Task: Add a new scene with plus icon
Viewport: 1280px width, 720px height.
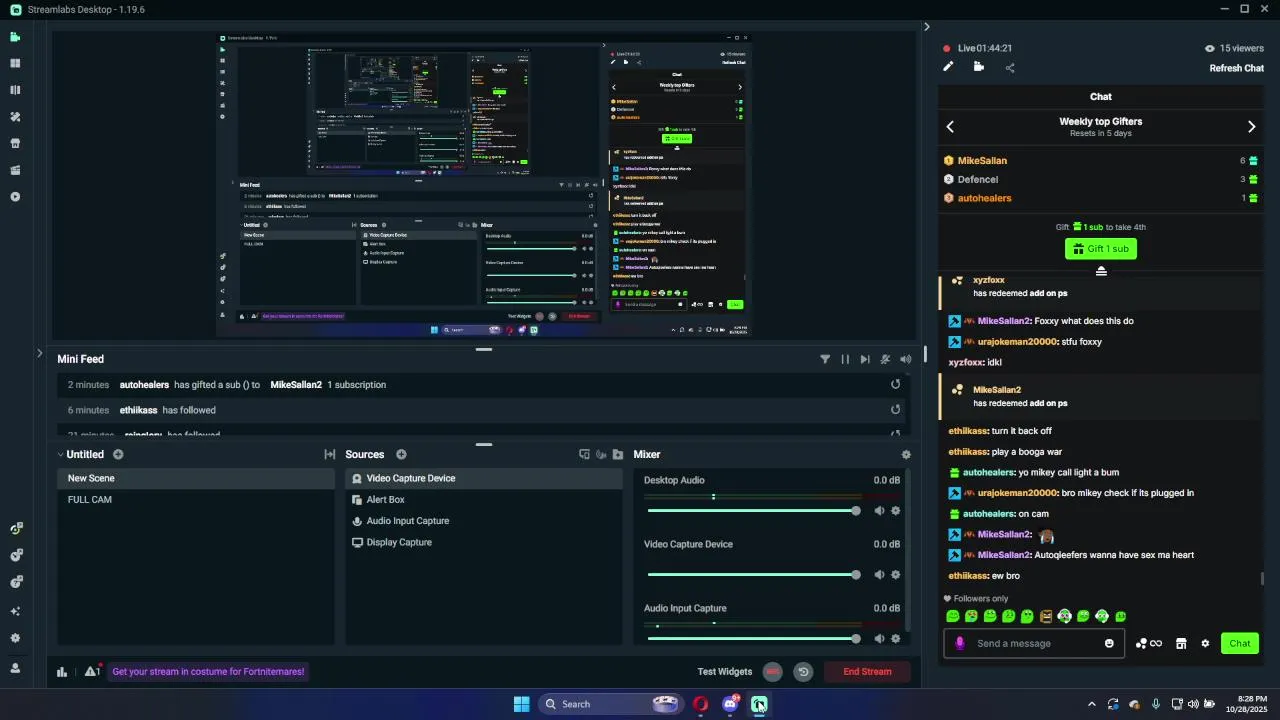Action: (x=118, y=454)
